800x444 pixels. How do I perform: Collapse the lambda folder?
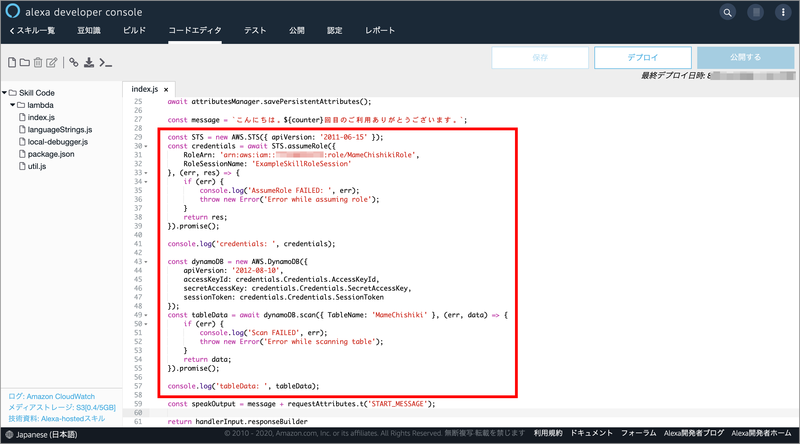click(13, 105)
